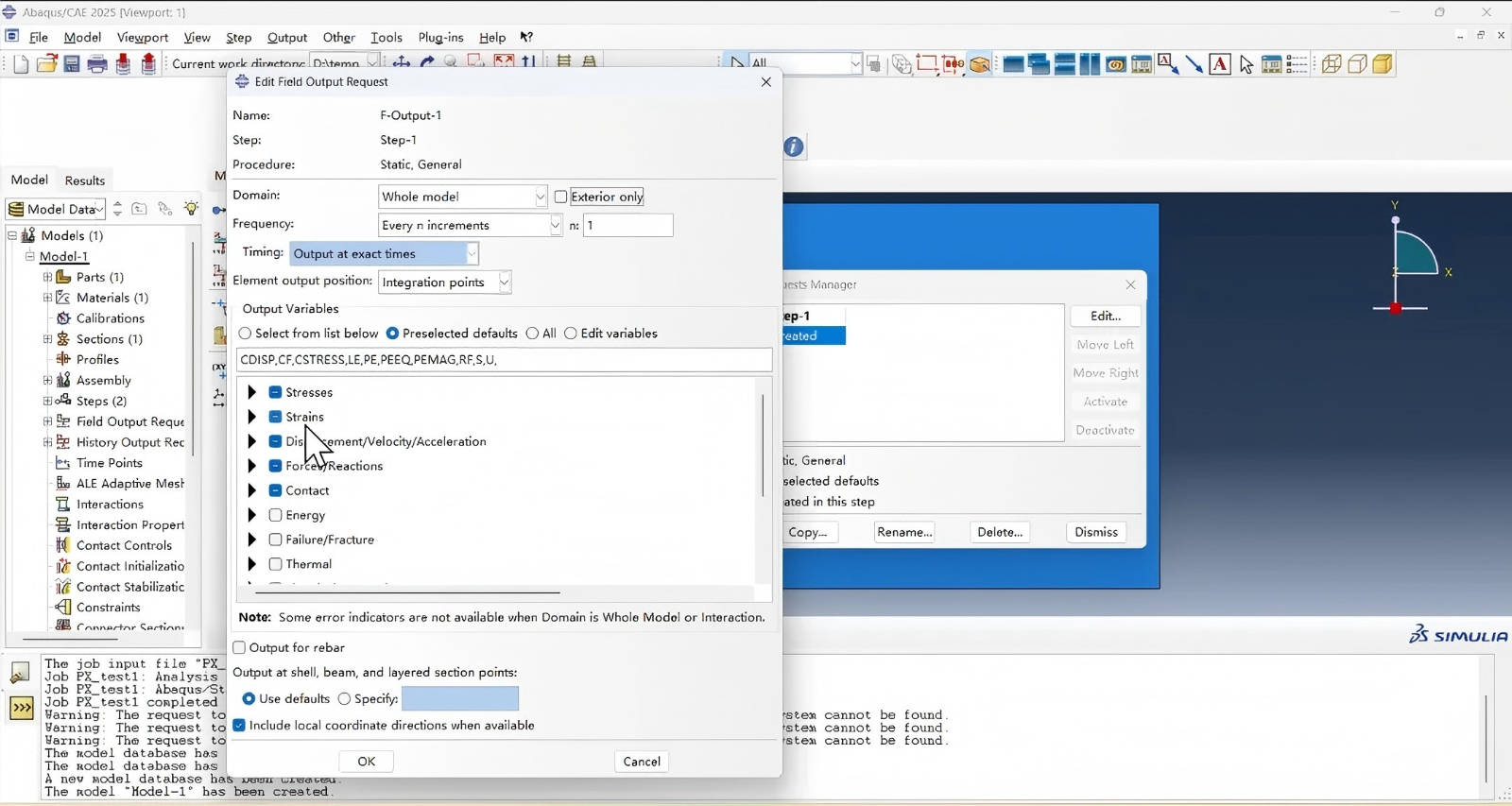Click the arrow annotation tool icon

pos(1194,64)
